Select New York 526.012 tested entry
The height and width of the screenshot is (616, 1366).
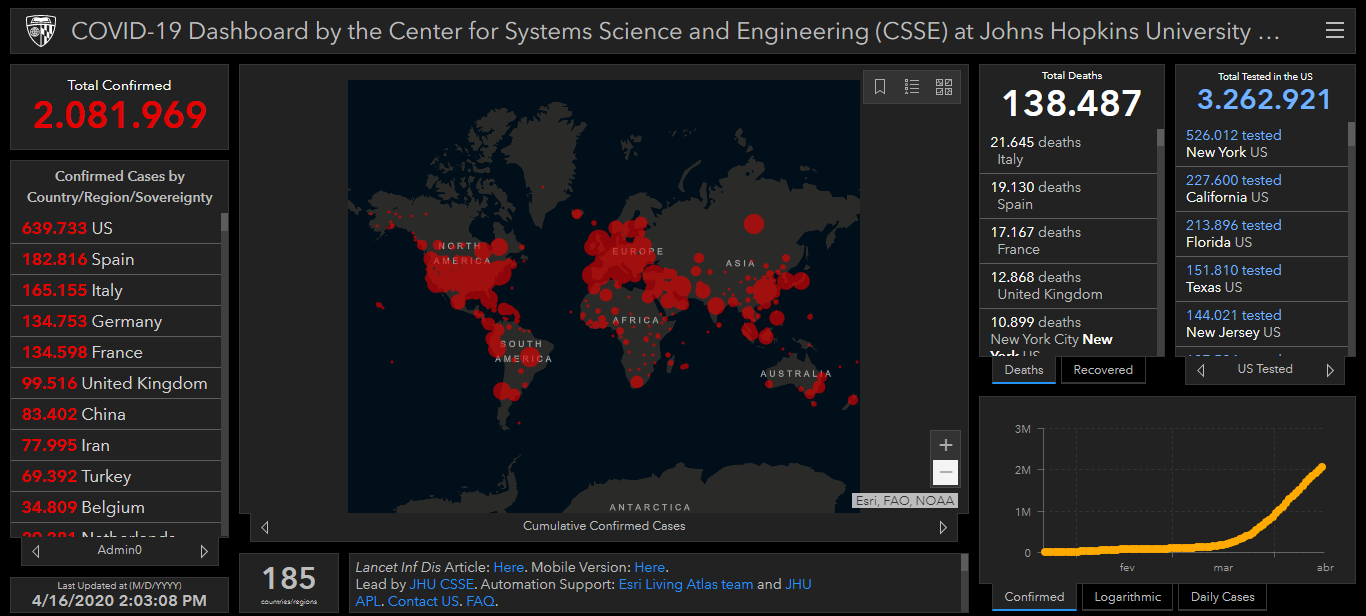pos(1261,144)
